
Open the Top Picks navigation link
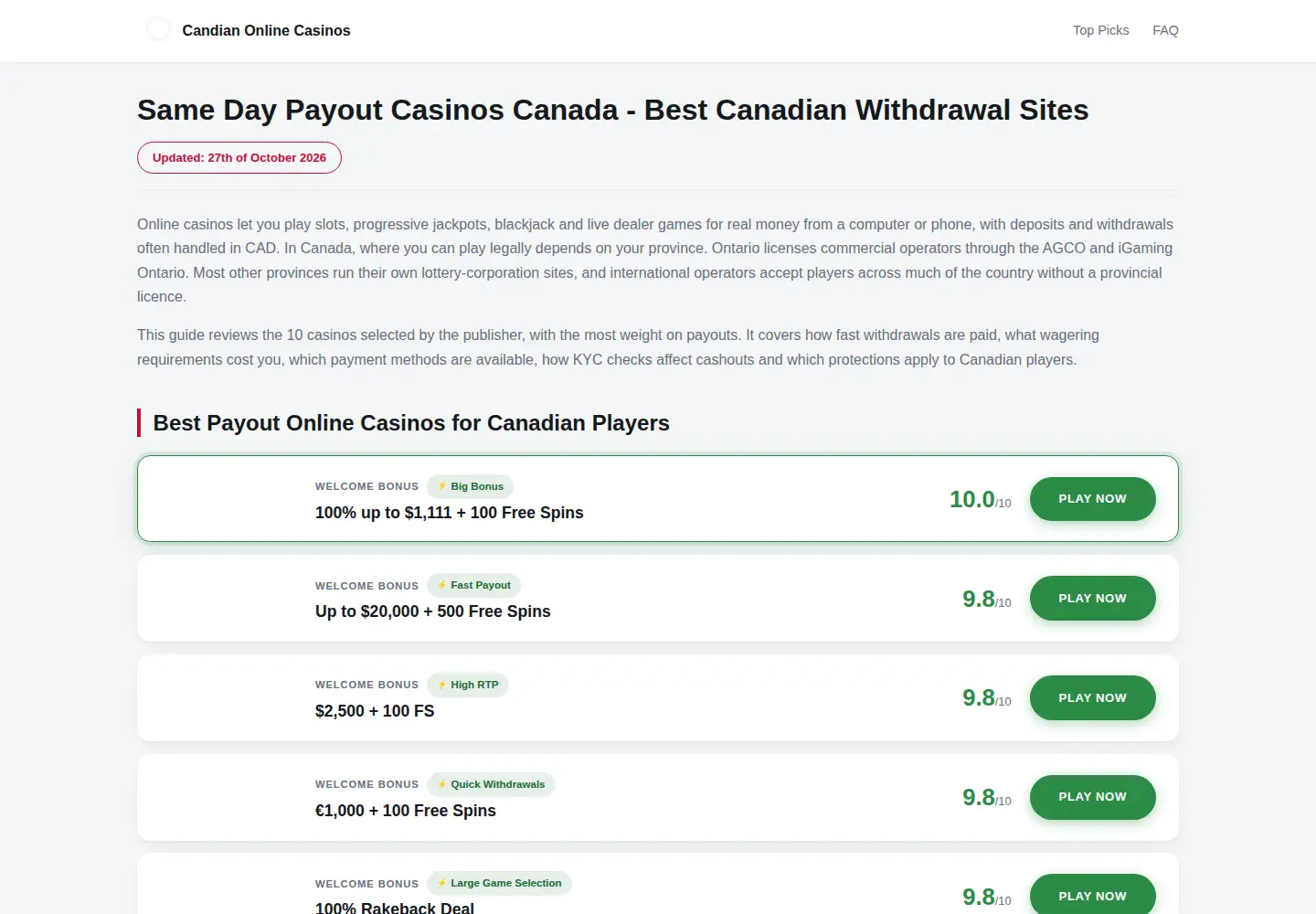pos(1100,30)
